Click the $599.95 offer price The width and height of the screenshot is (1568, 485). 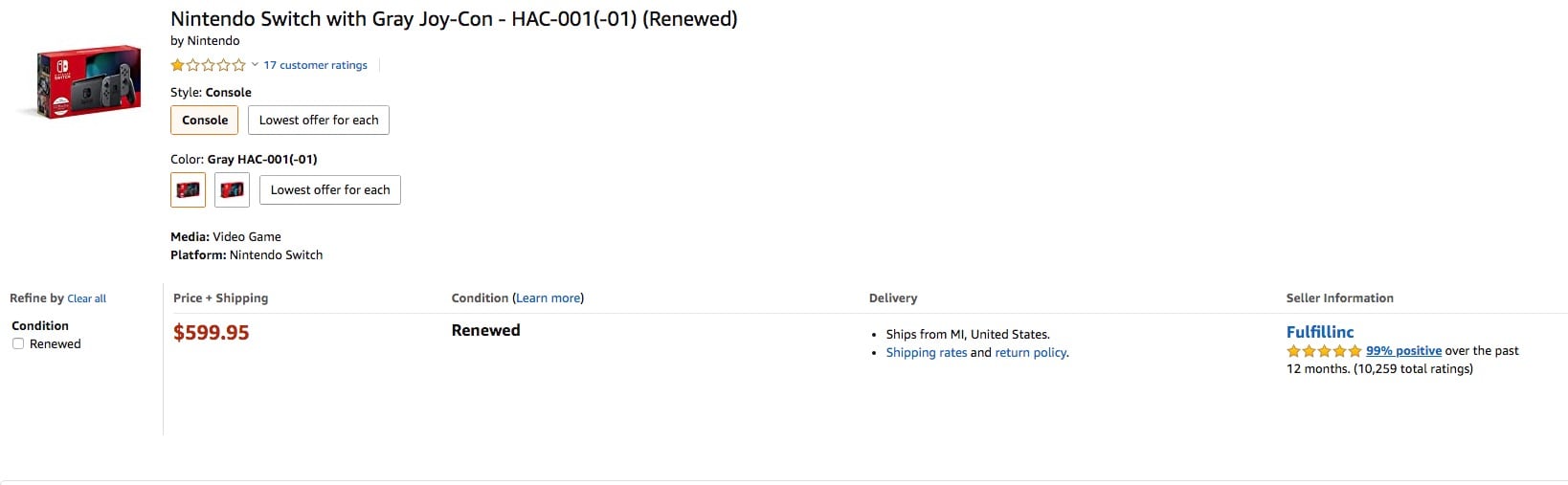coord(211,333)
